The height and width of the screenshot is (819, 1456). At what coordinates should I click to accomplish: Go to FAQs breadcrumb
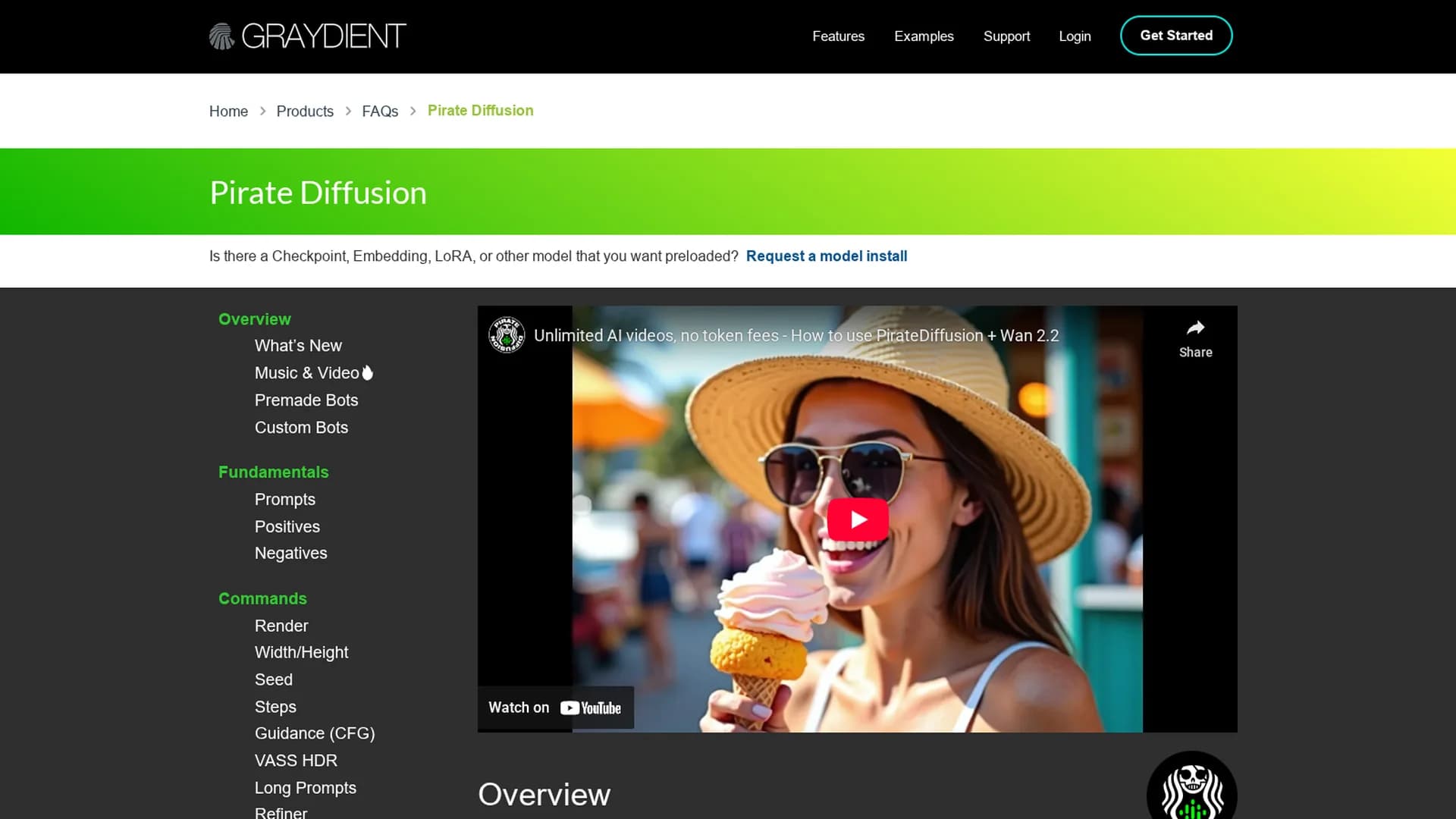point(380,111)
